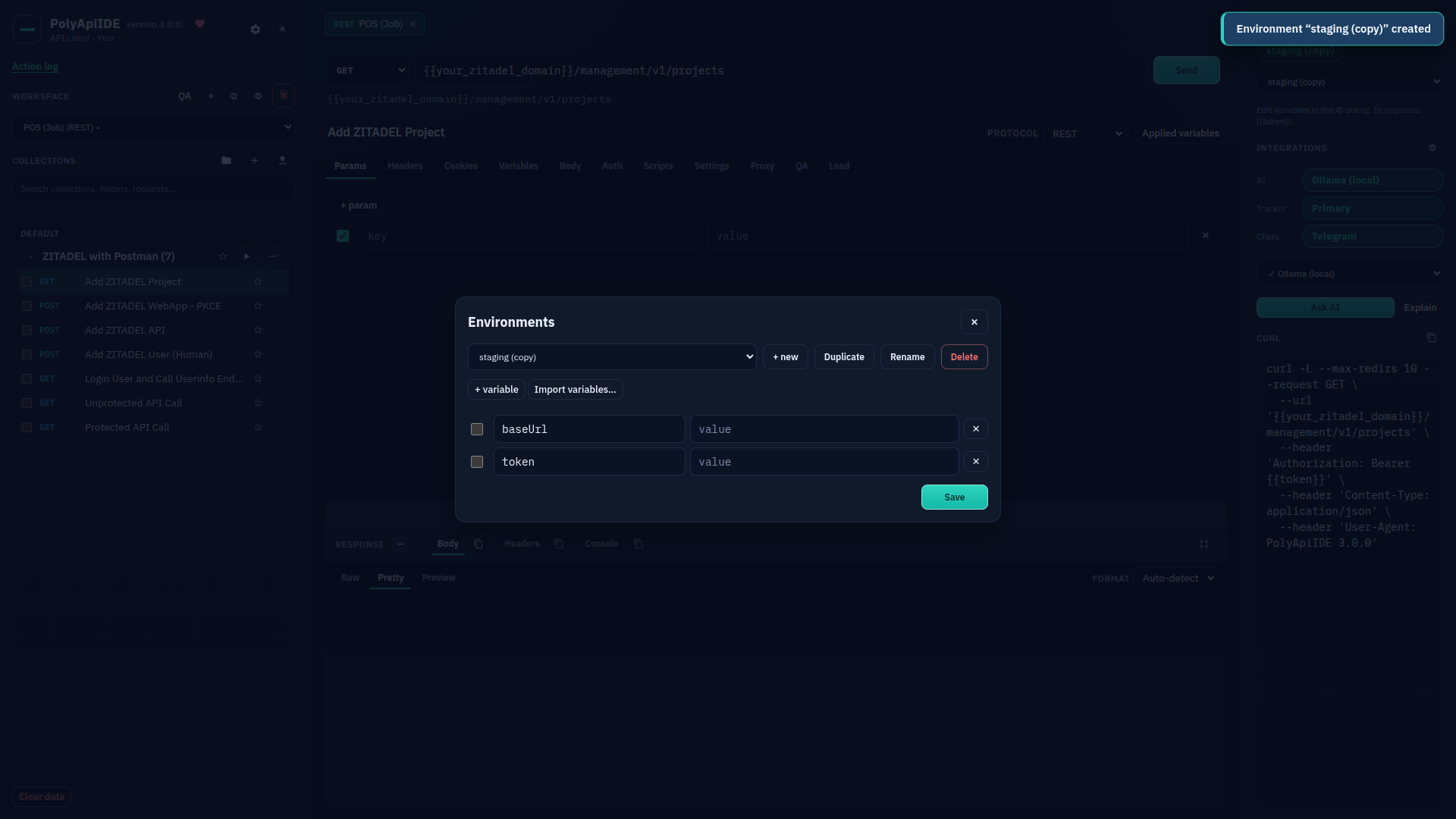Click the search collections input
This screenshot has height=819, width=1456.
[154, 189]
